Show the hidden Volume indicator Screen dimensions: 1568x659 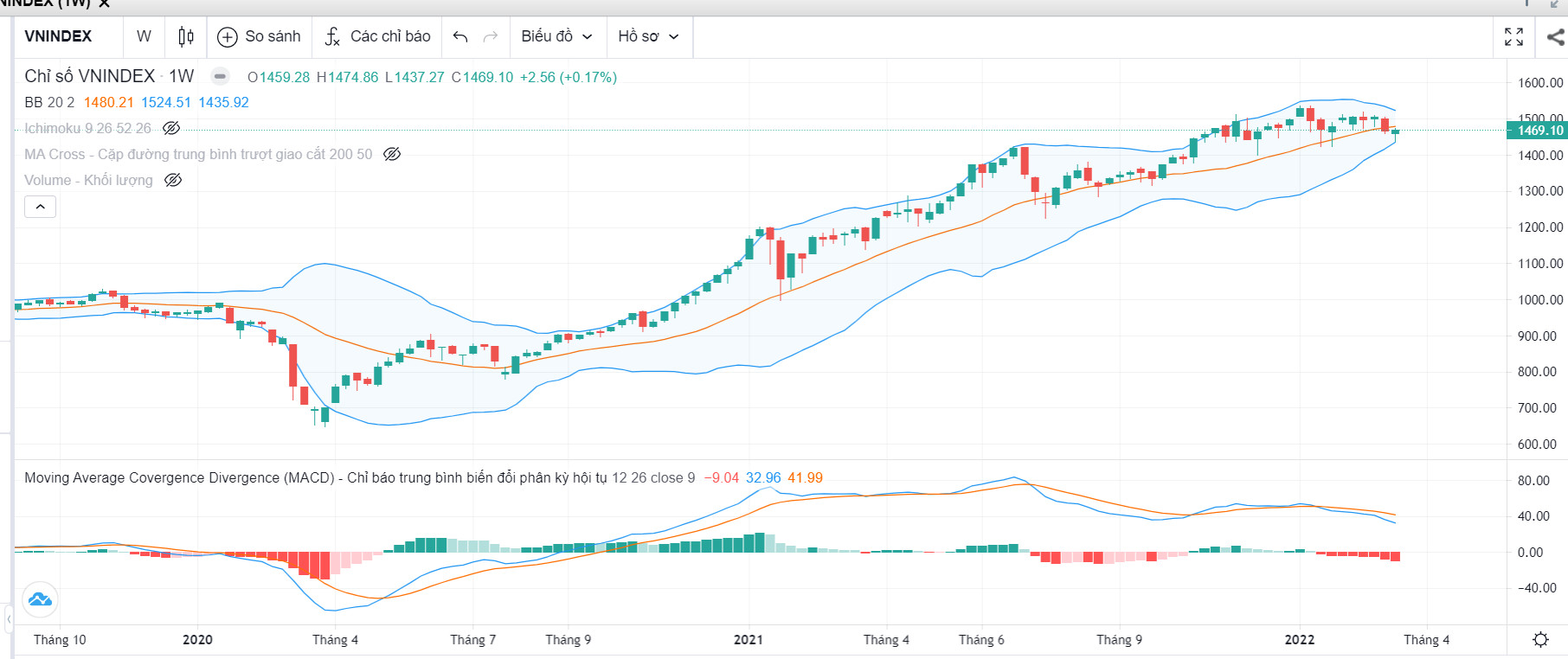(173, 180)
